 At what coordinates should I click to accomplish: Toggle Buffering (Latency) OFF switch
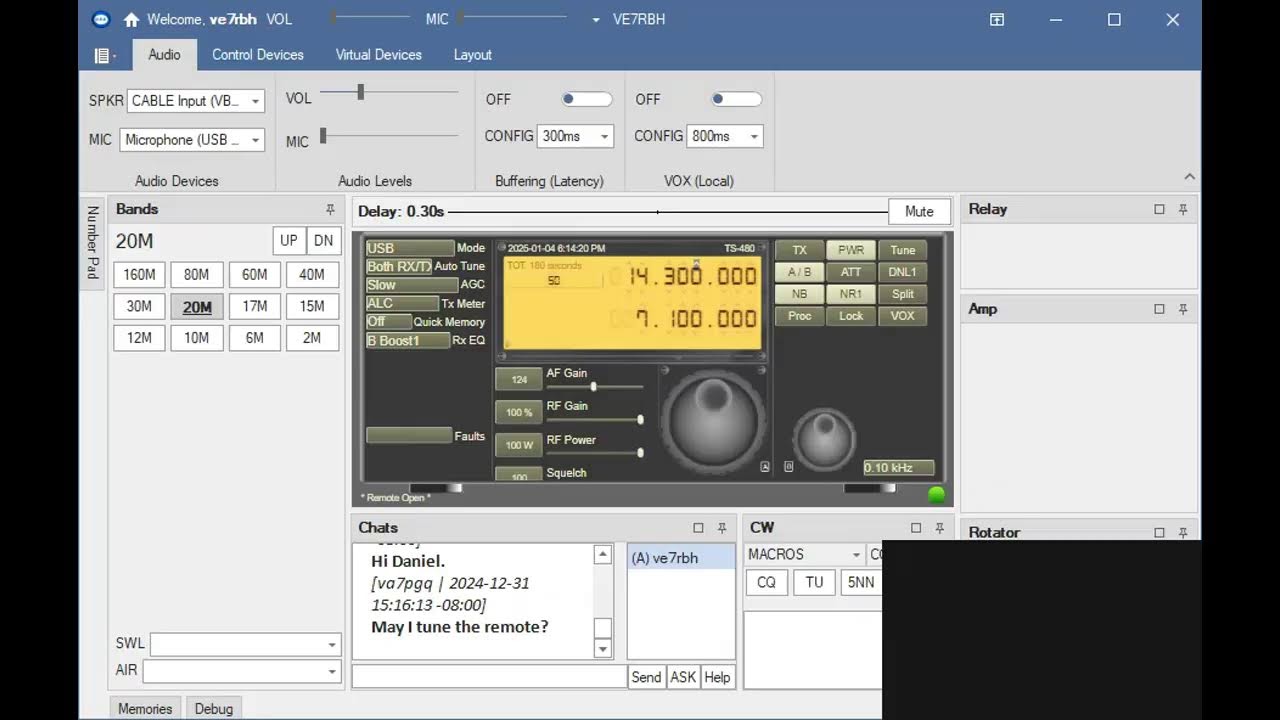tap(586, 99)
